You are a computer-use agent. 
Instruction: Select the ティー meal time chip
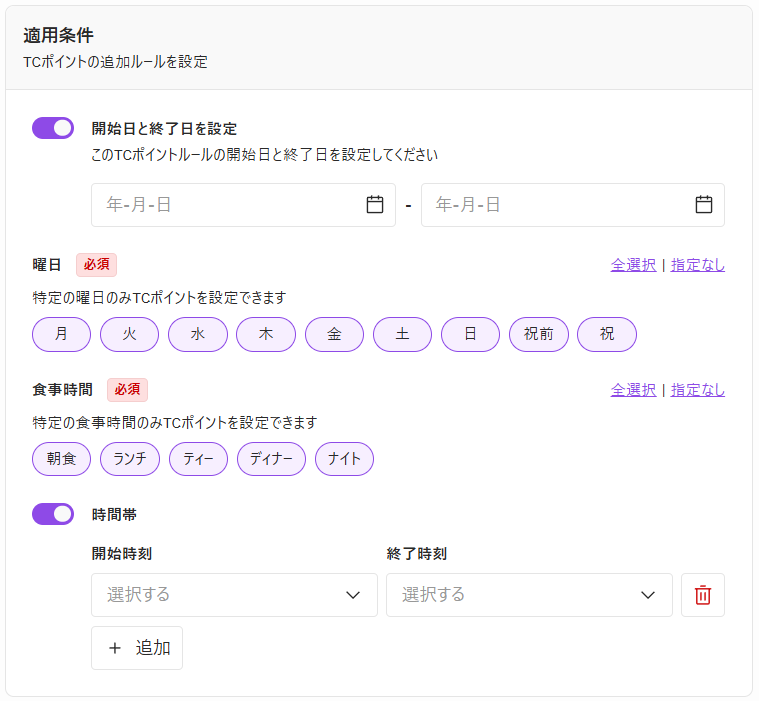[198, 459]
